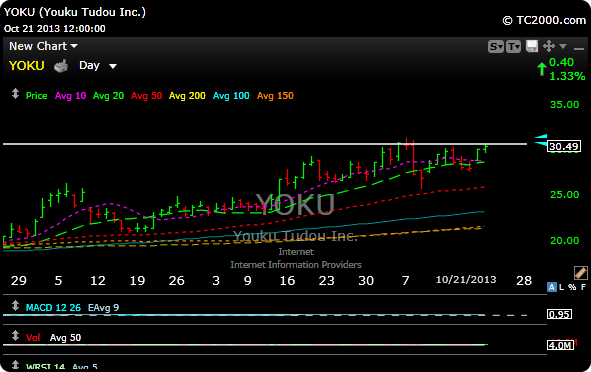Switch scale to F mode
The image size is (591, 372).
pyautogui.click(x=583, y=287)
